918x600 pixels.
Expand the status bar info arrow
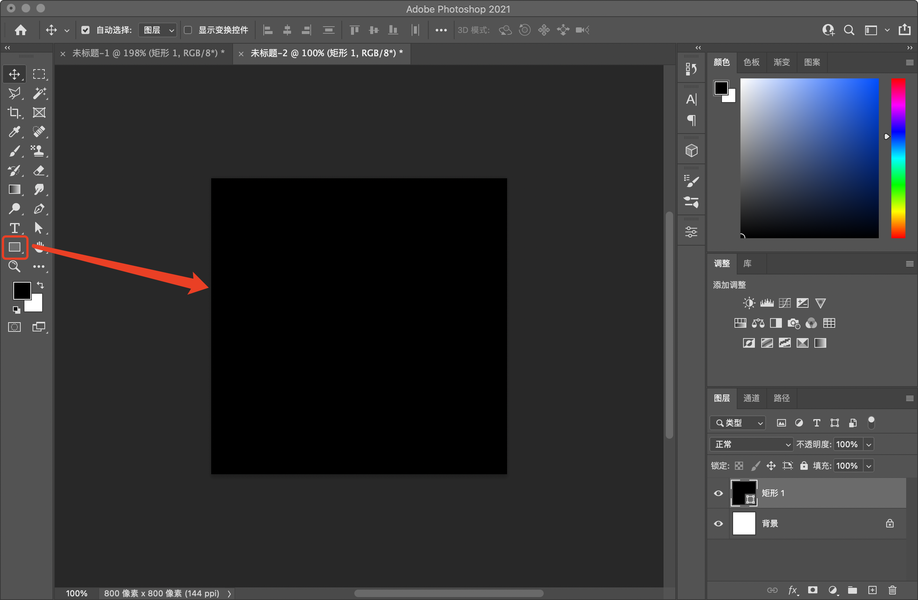(x=230, y=594)
